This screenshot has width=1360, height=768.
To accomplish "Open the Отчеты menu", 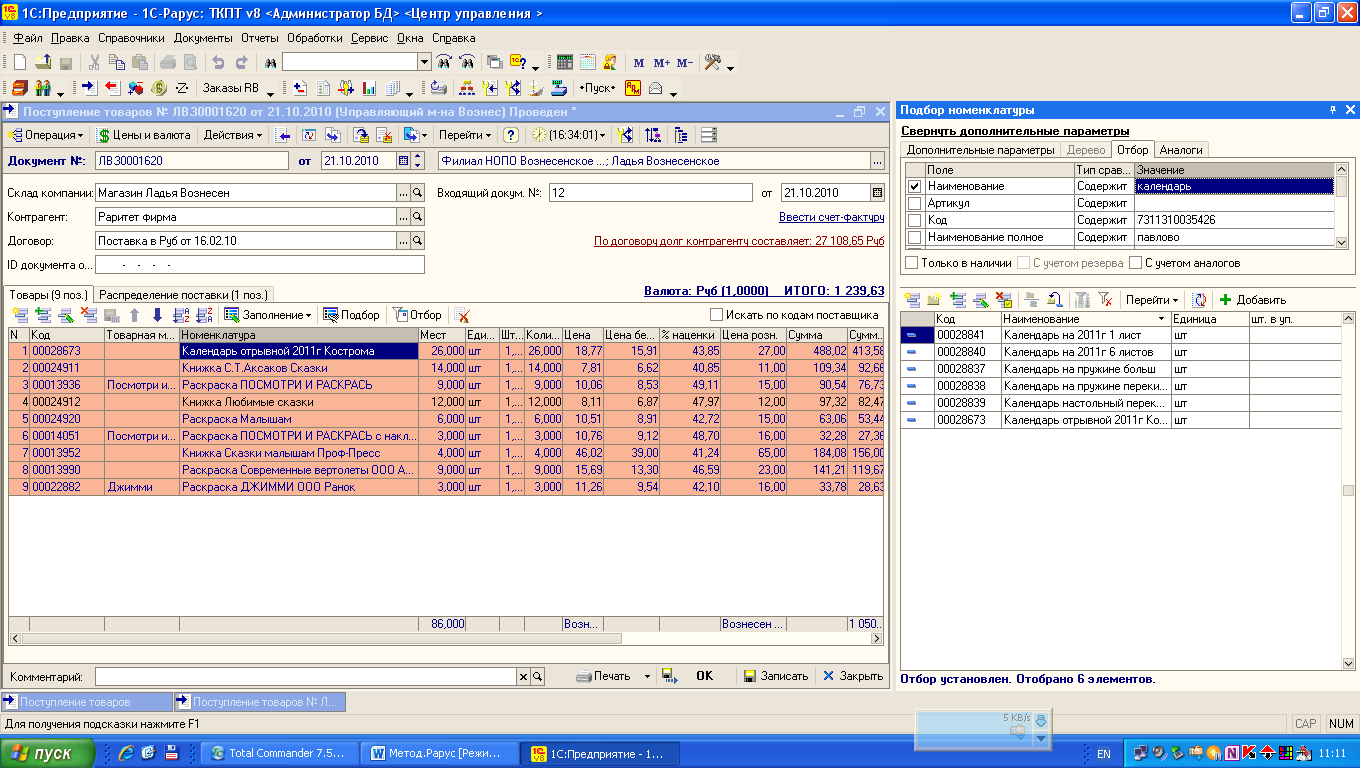I will [260, 38].
